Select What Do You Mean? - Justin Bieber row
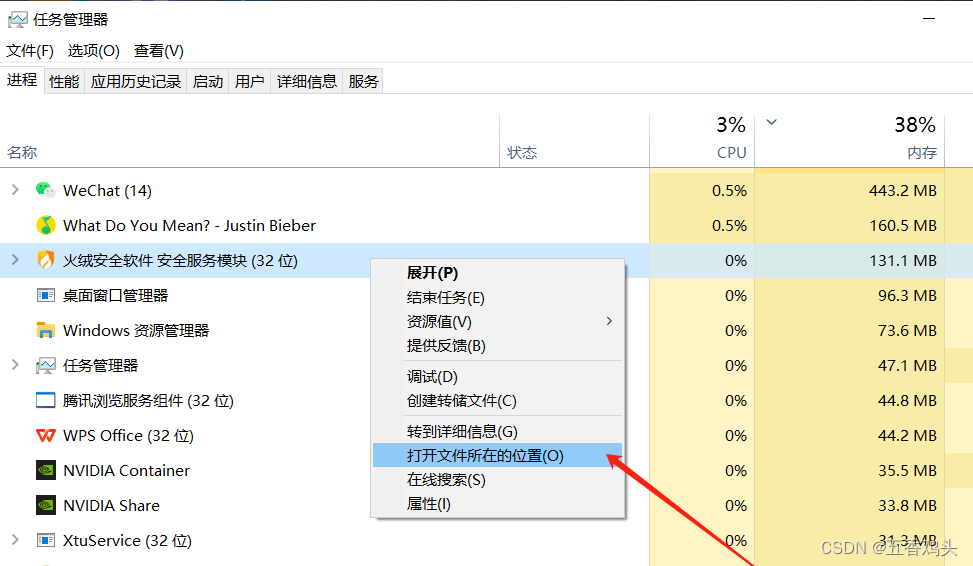Viewport: 973px width, 566px height. [486, 225]
